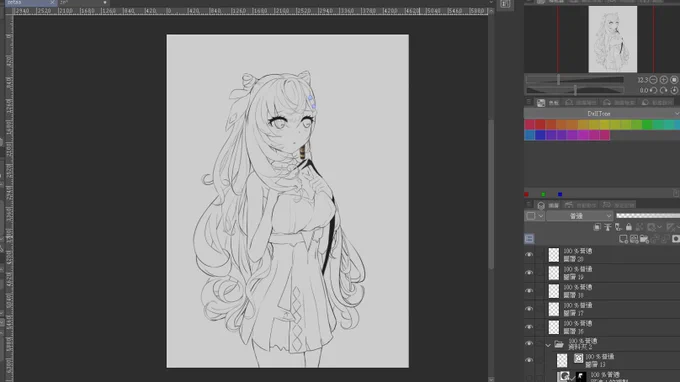Viewport: 680px width, 382px height.
Task: Switch to the third color panel tab
Action: [x=619, y=103]
